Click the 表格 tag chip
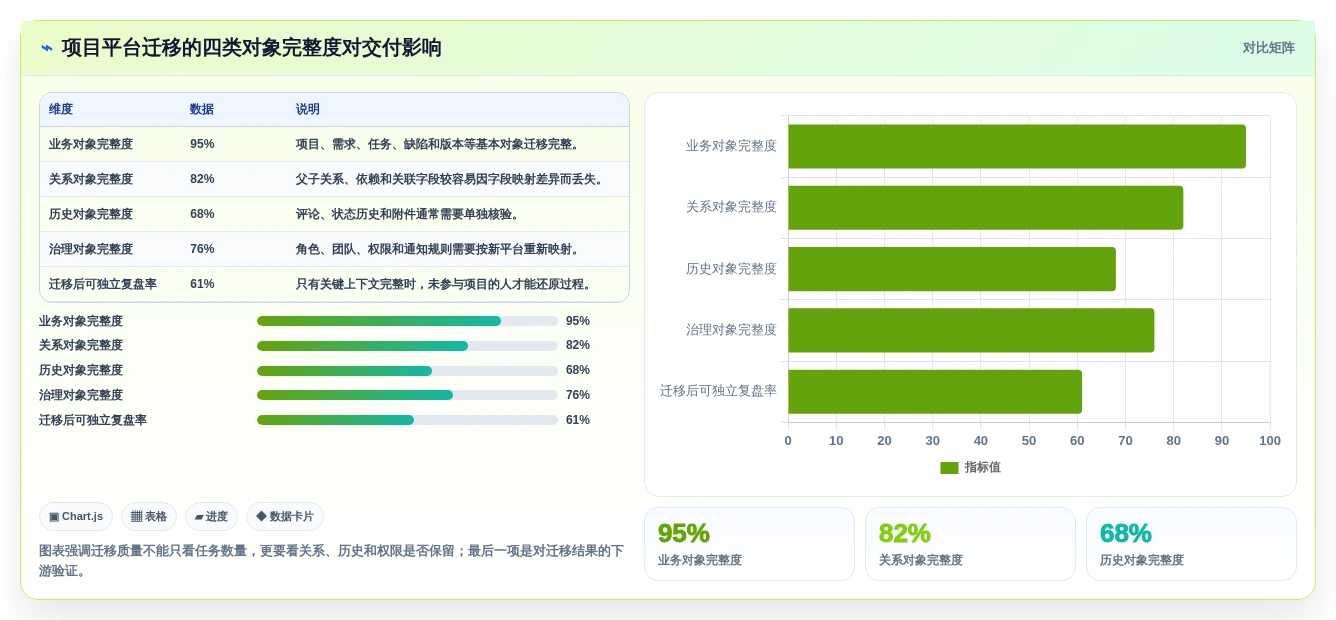The height and width of the screenshot is (620, 1336). pyautogui.click(x=149, y=517)
